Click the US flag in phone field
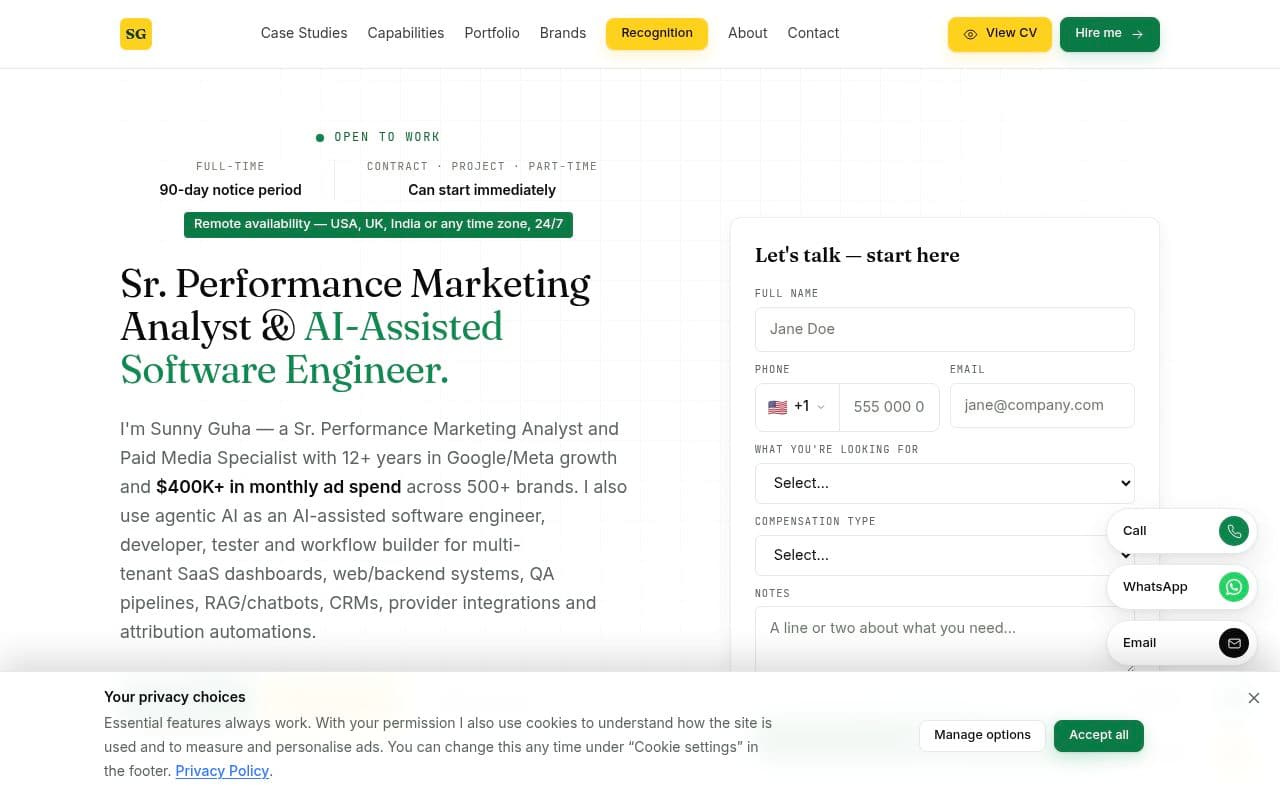This screenshot has height=800, width=1280. click(777, 407)
